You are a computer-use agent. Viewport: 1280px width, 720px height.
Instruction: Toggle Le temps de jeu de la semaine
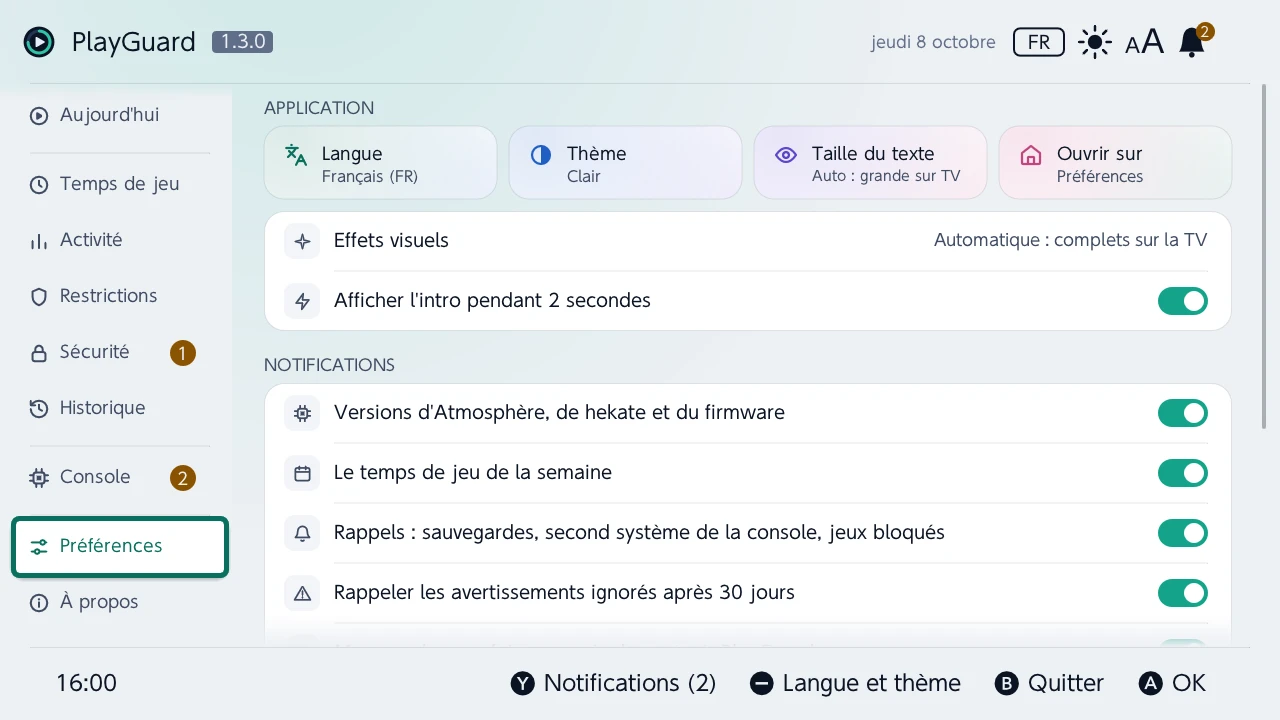pyautogui.click(x=1183, y=473)
